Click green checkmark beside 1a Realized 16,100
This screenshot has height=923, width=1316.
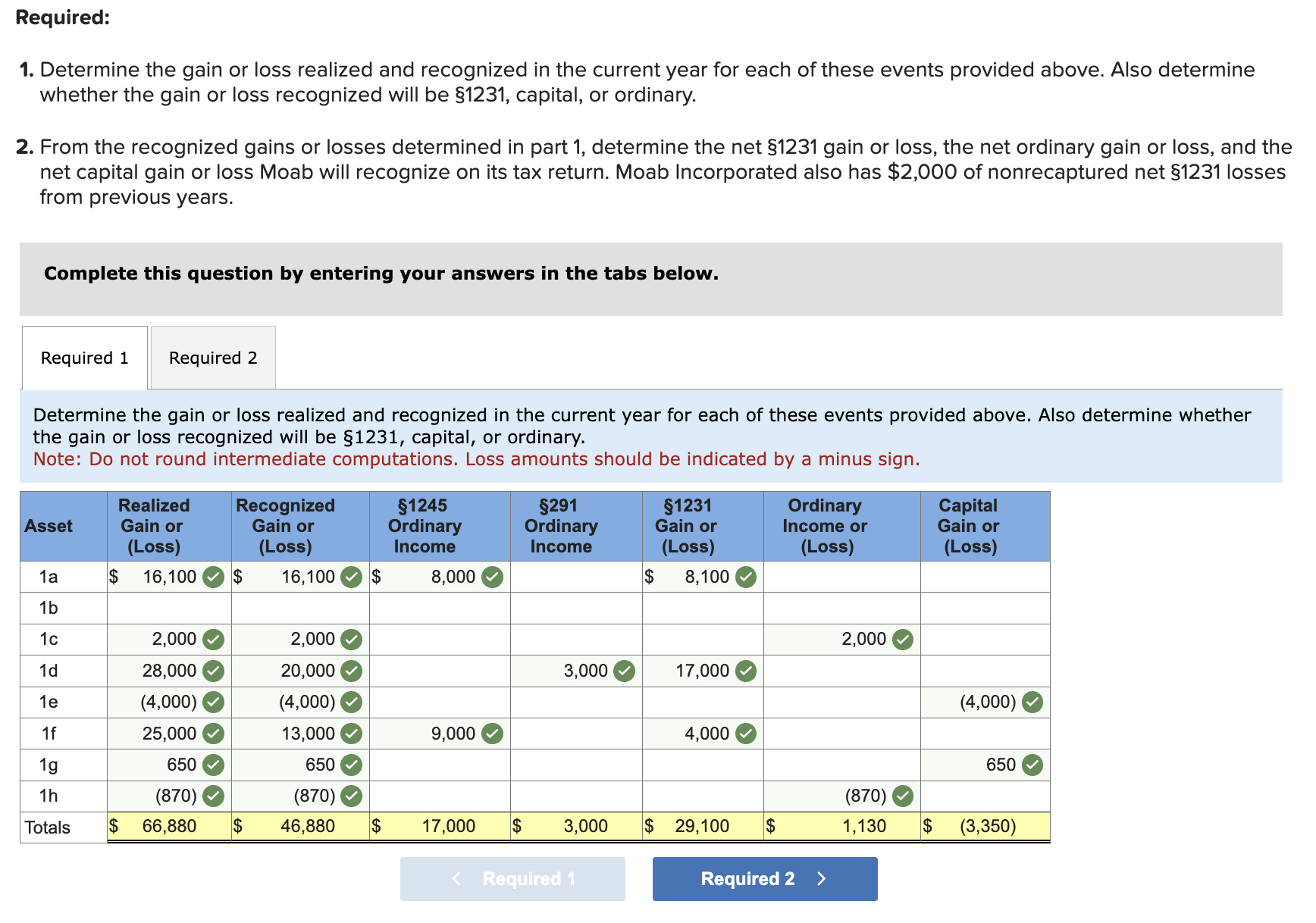click(214, 577)
